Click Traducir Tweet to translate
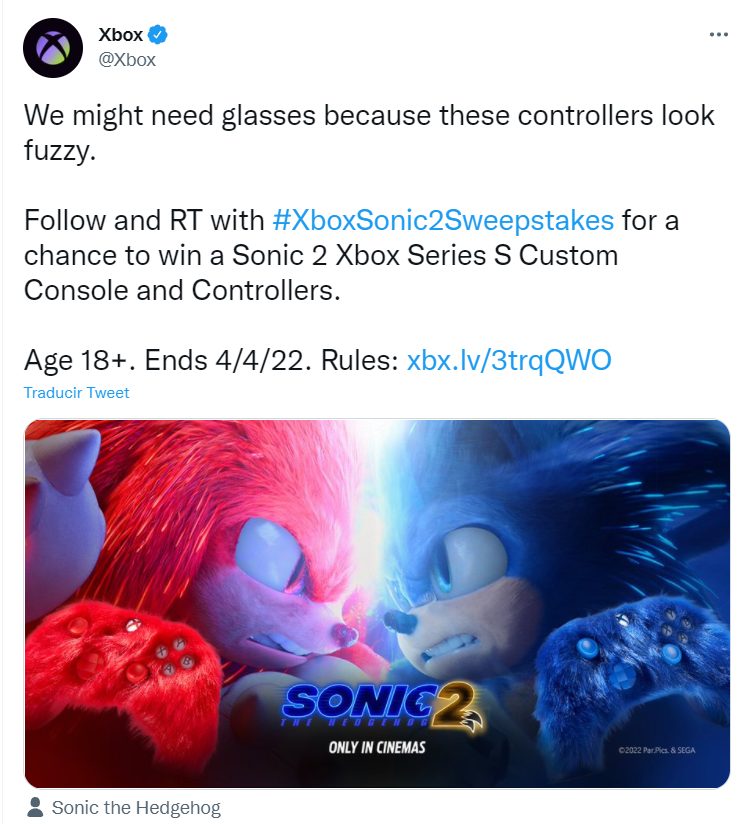Viewport: 747px width, 824px height. pyautogui.click(x=77, y=393)
